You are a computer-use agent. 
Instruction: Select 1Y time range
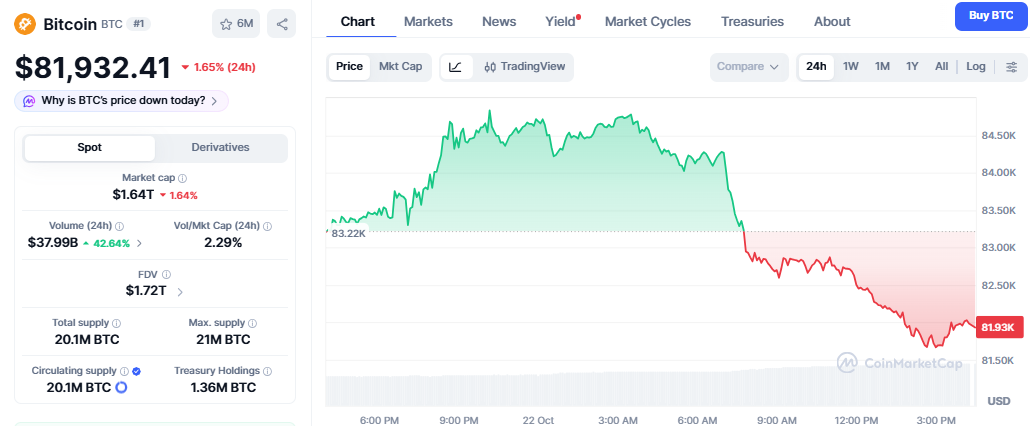[x=912, y=67]
